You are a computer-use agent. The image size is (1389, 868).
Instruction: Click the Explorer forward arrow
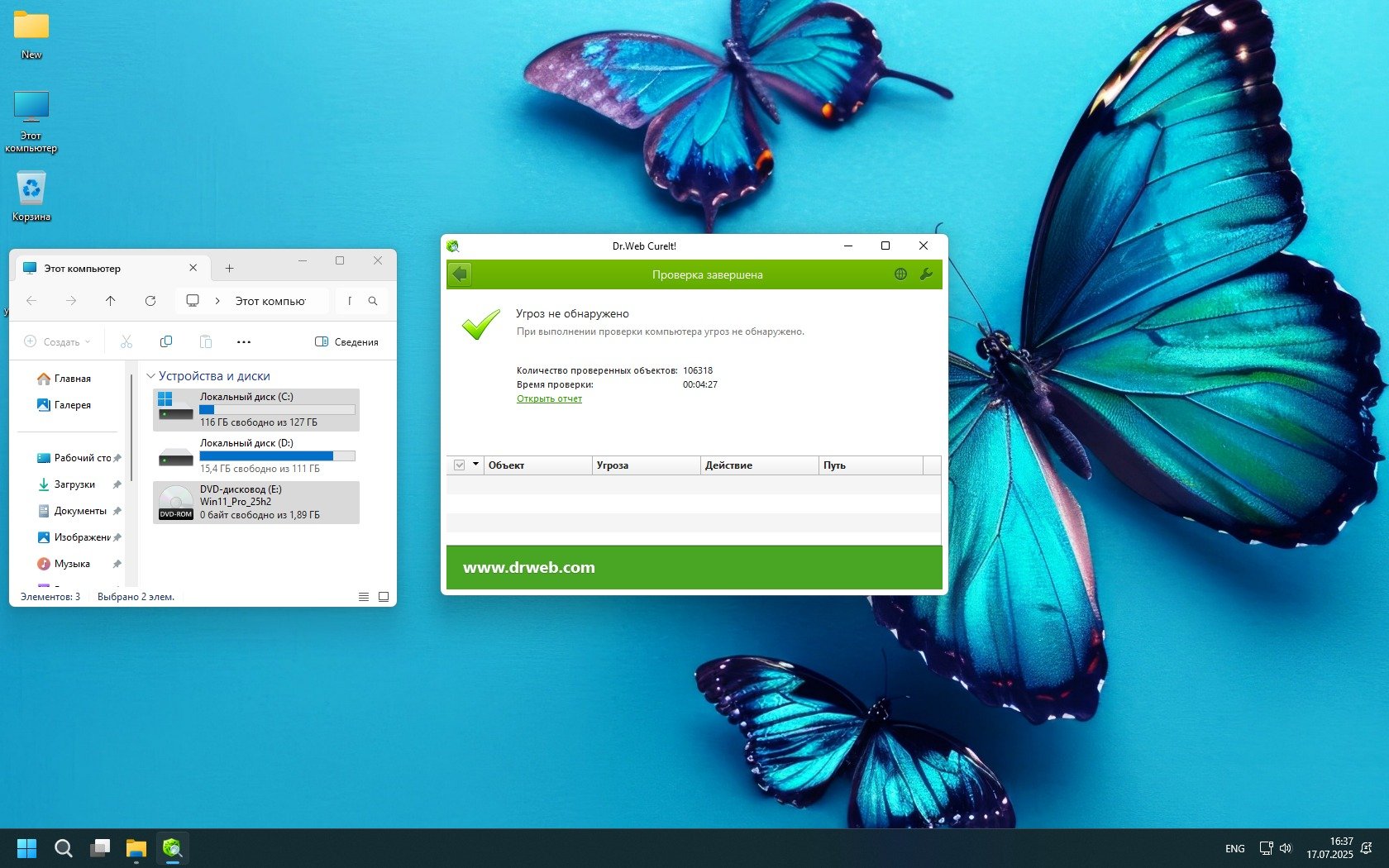click(71, 301)
